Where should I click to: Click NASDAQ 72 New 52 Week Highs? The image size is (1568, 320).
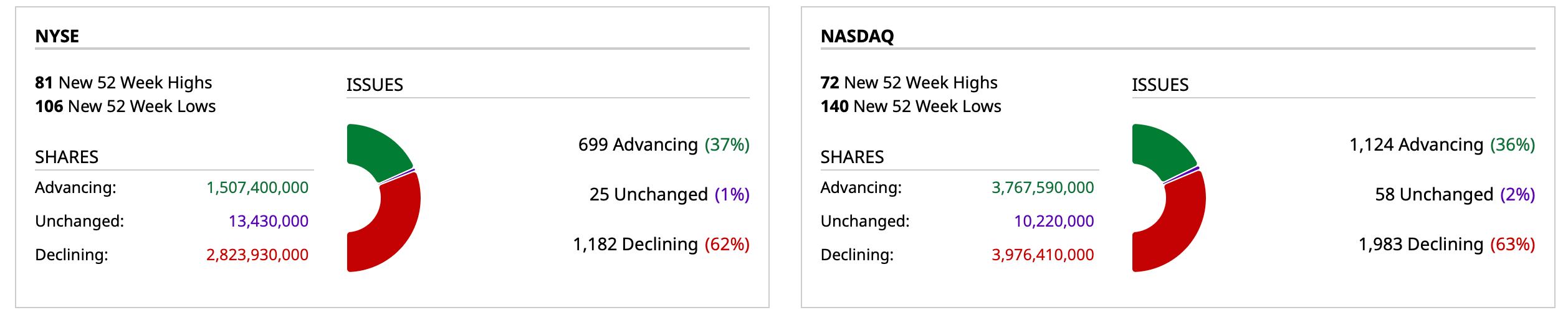[909, 83]
